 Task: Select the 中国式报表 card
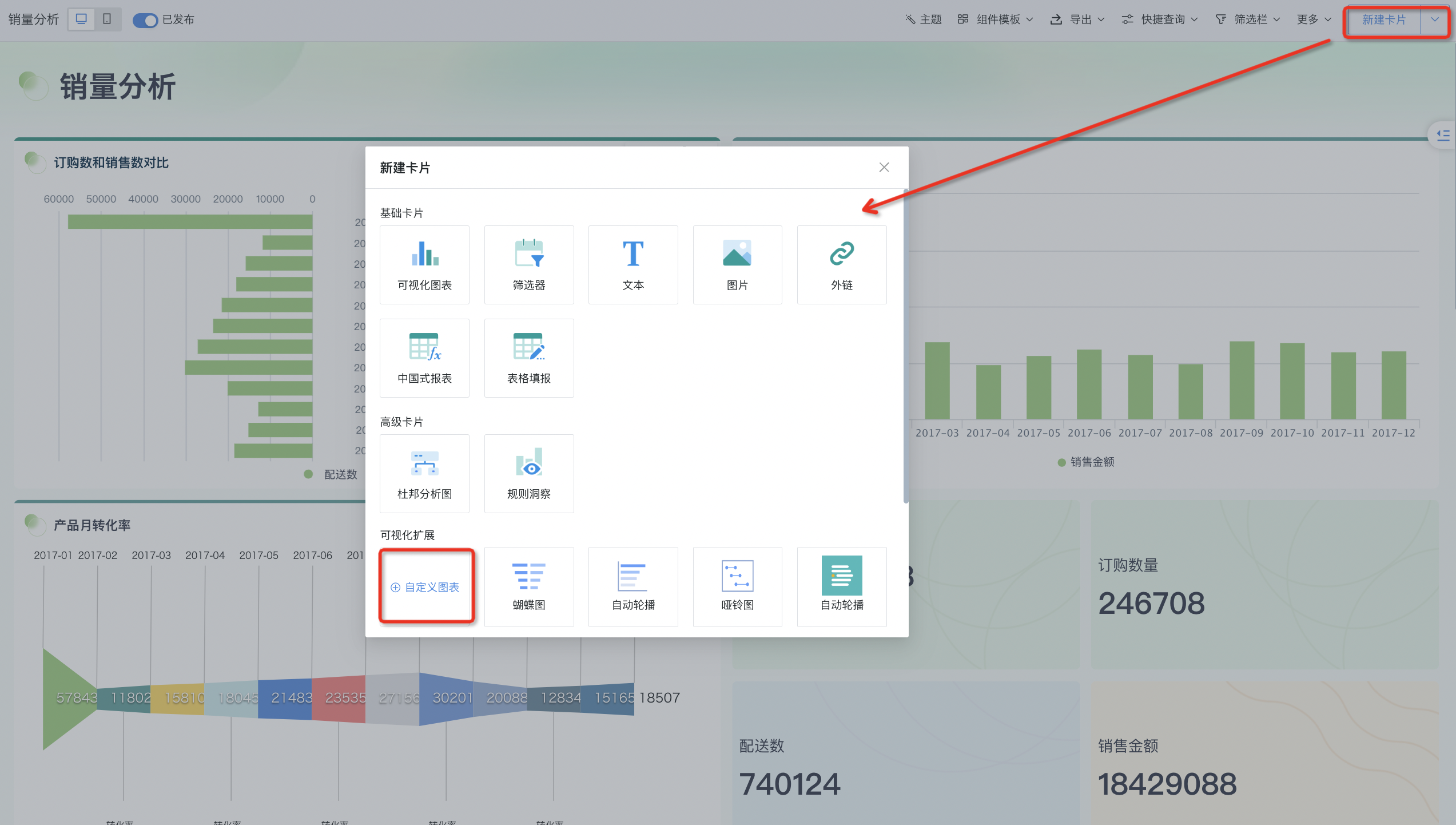coord(424,358)
